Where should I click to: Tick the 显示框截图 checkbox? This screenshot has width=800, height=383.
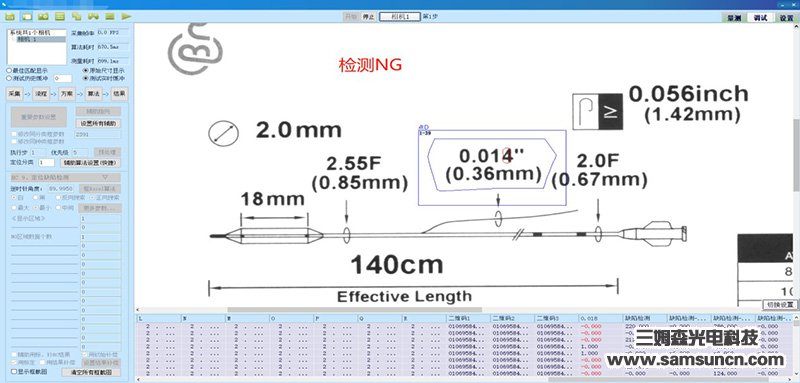(x=29, y=372)
